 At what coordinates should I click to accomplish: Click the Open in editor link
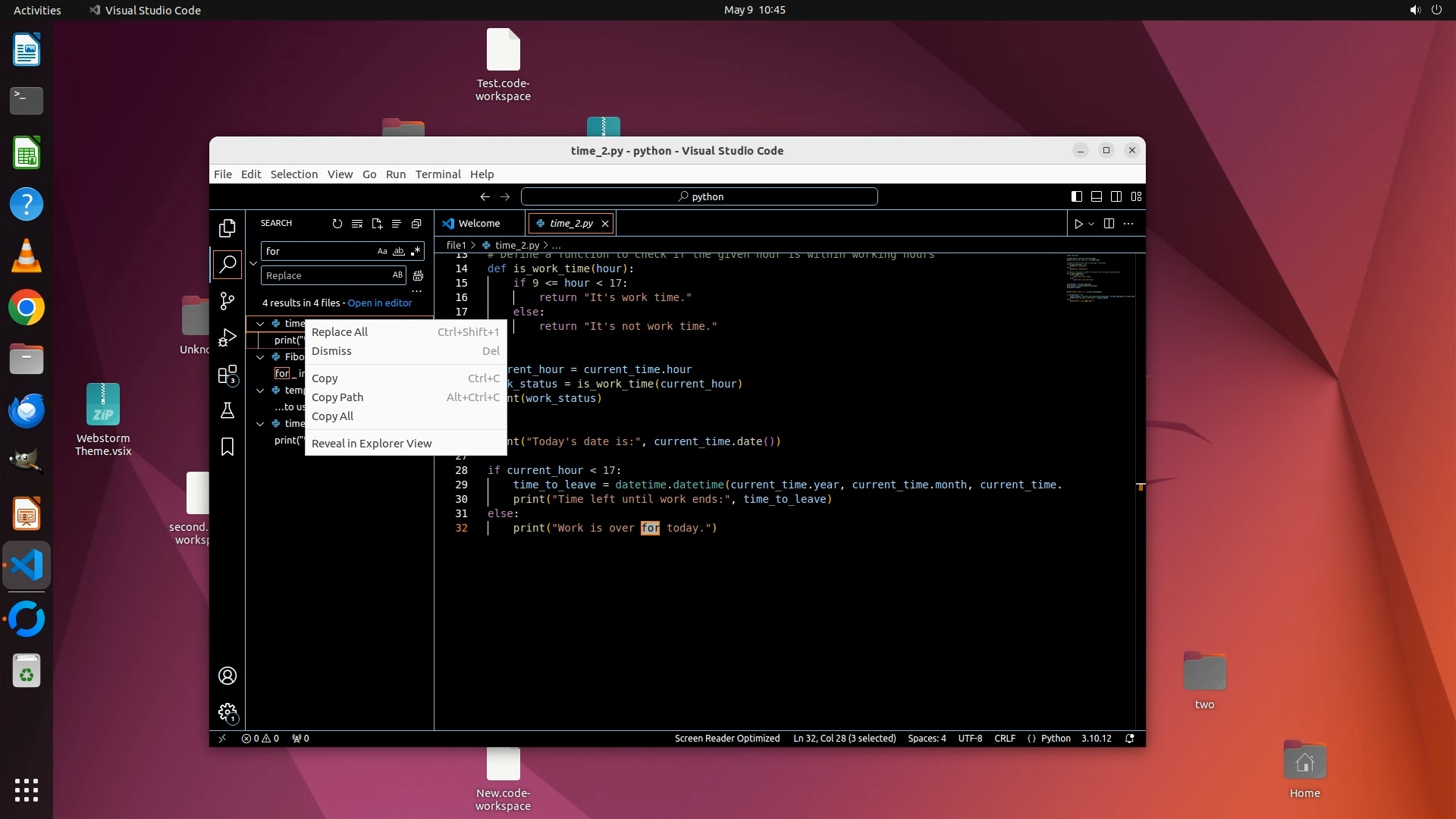tap(379, 303)
